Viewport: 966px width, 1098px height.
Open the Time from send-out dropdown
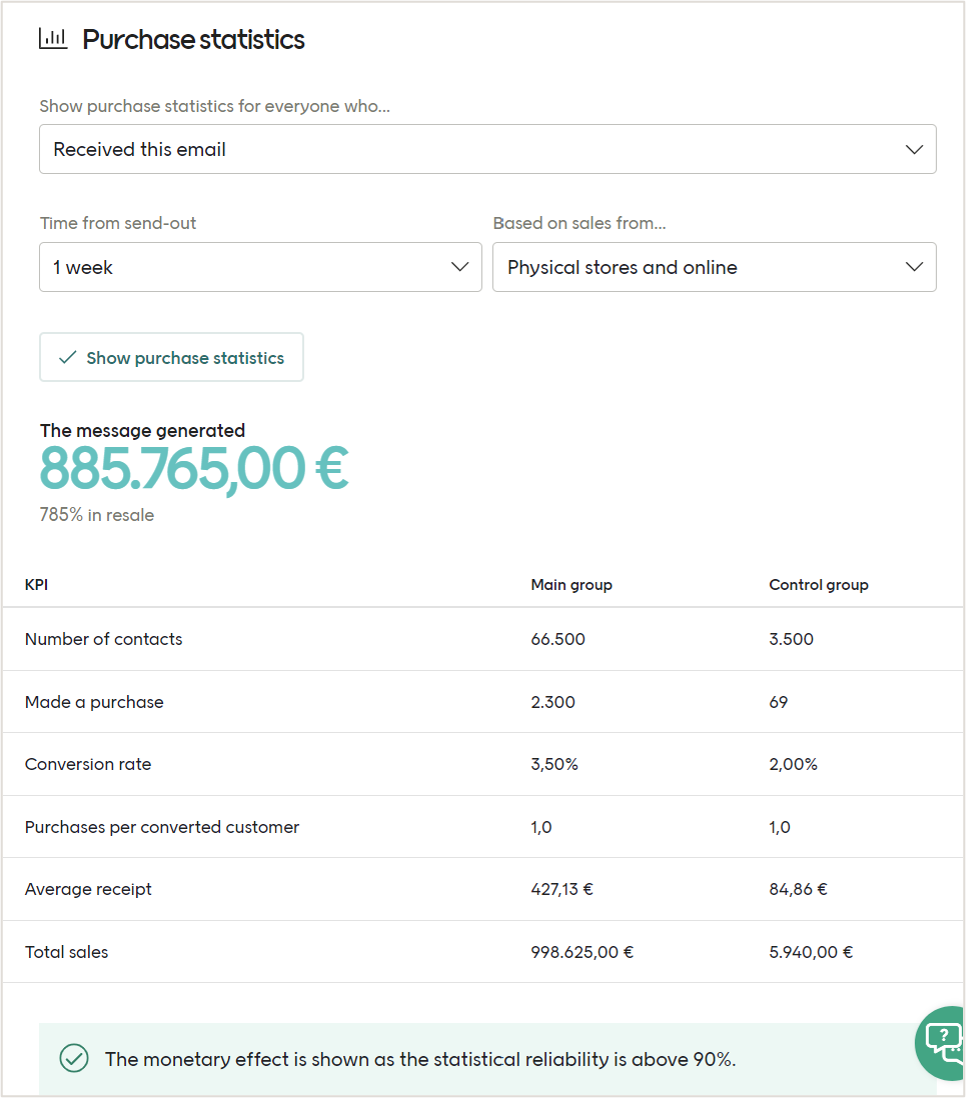pos(260,267)
